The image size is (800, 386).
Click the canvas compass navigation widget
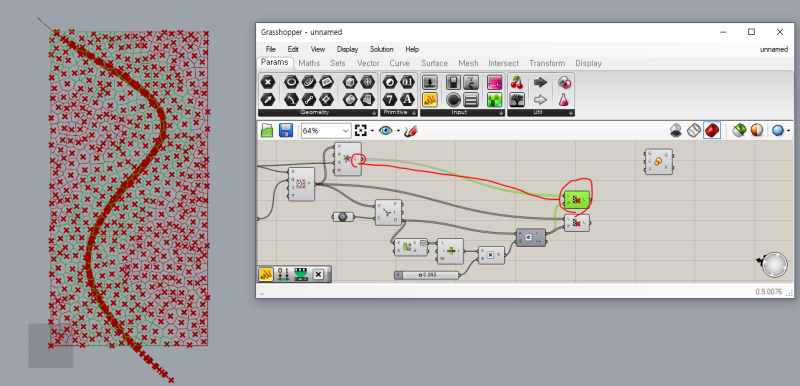pyautogui.click(x=774, y=265)
